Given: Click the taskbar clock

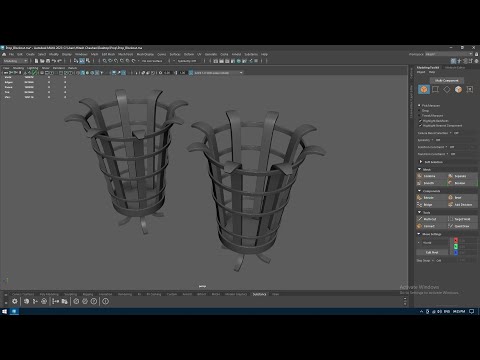Looking at the screenshot, I should point(459,311).
